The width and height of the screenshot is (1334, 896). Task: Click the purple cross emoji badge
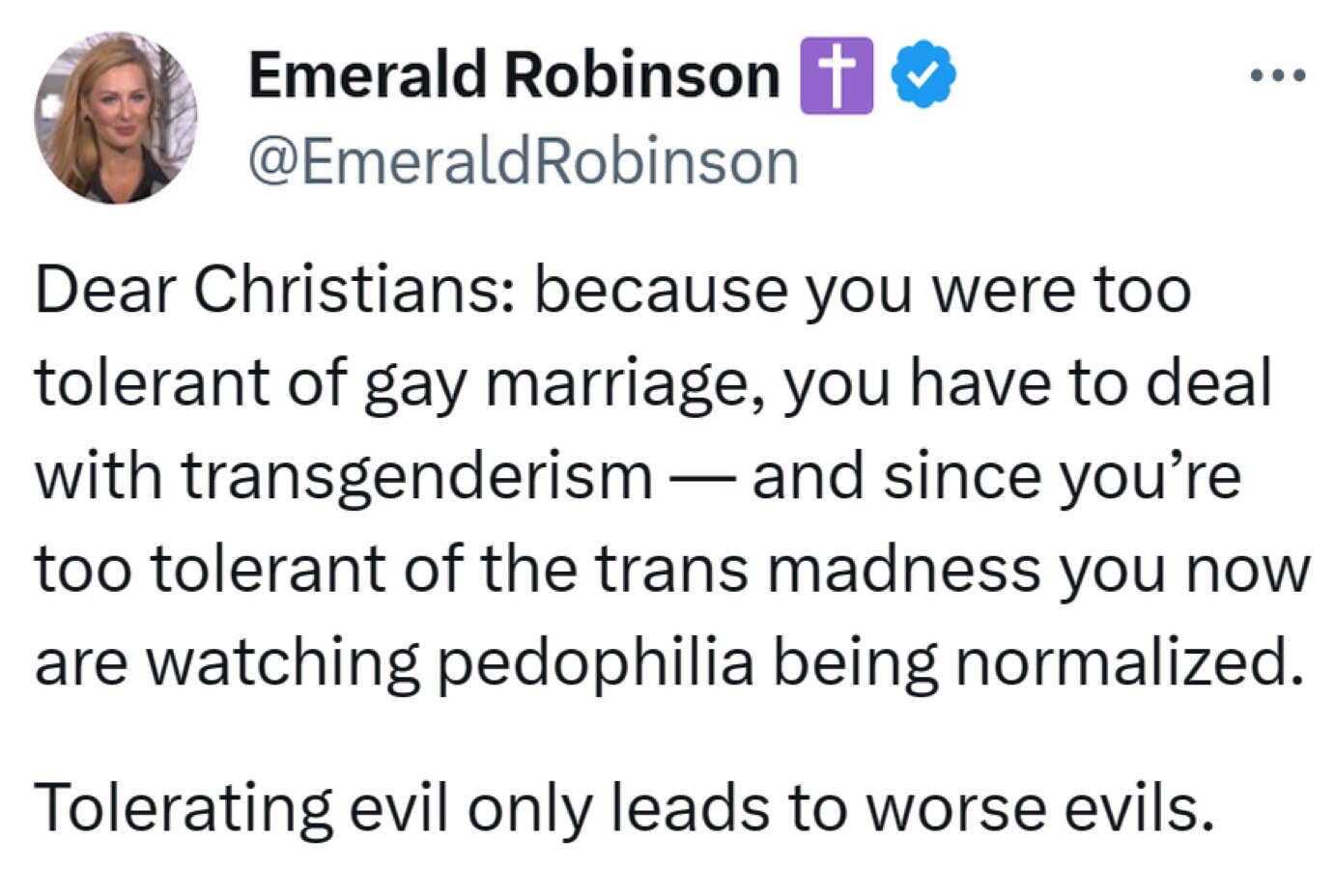(x=837, y=75)
